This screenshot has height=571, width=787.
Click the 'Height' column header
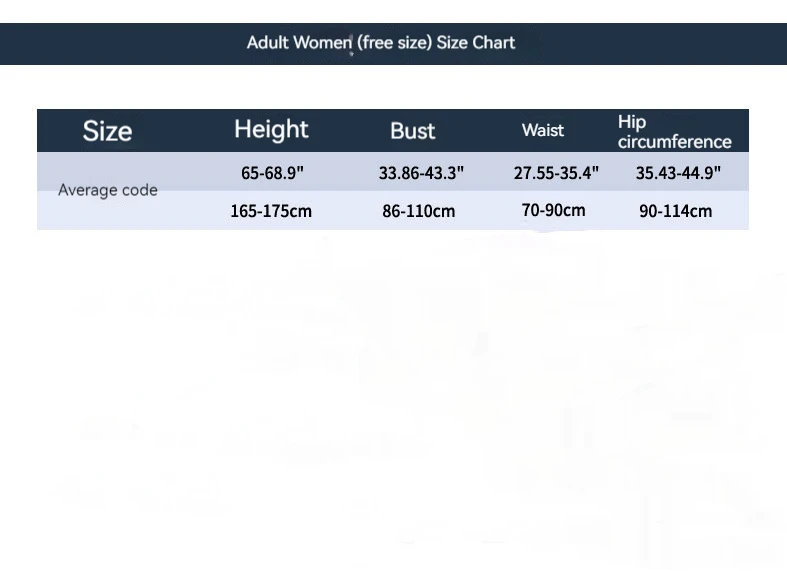tap(271, 129)
